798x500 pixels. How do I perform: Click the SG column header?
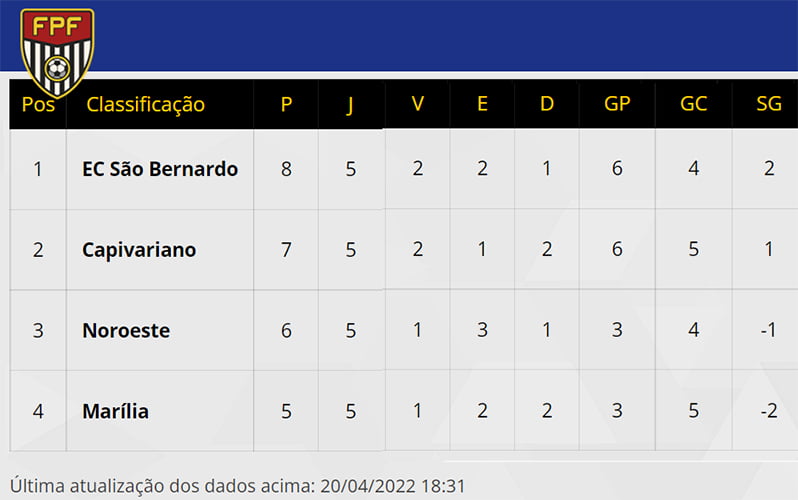click(769, 104)
